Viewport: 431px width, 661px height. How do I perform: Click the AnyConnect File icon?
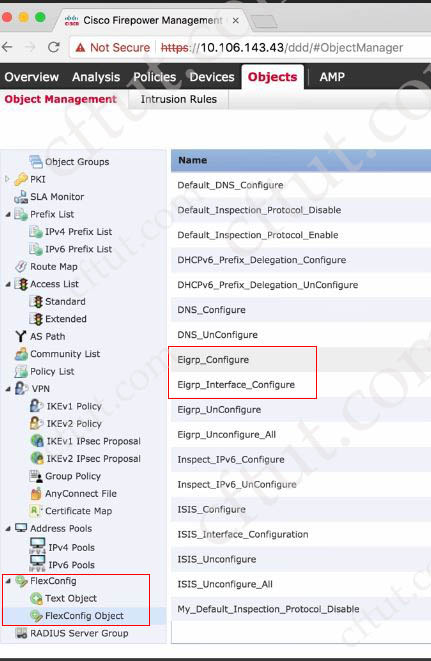[x=36, y=493]
